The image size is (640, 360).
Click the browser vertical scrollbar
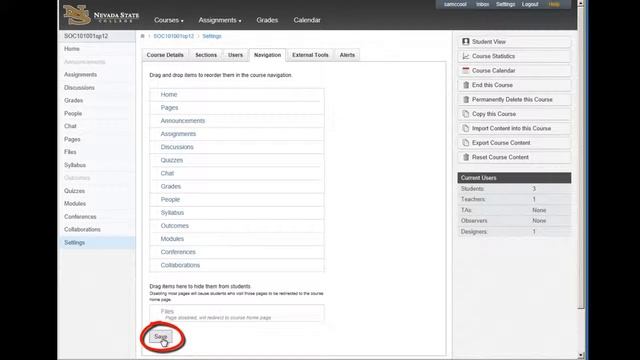point(581,159)
